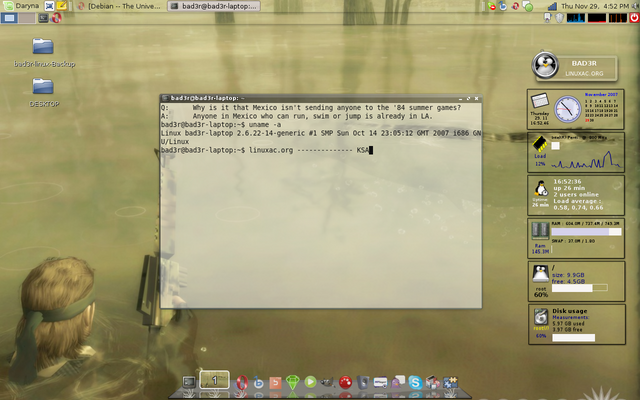This screenshot has height=400, width=640.
Task: Click the analog clock desklet
Action: pos(567,109)
